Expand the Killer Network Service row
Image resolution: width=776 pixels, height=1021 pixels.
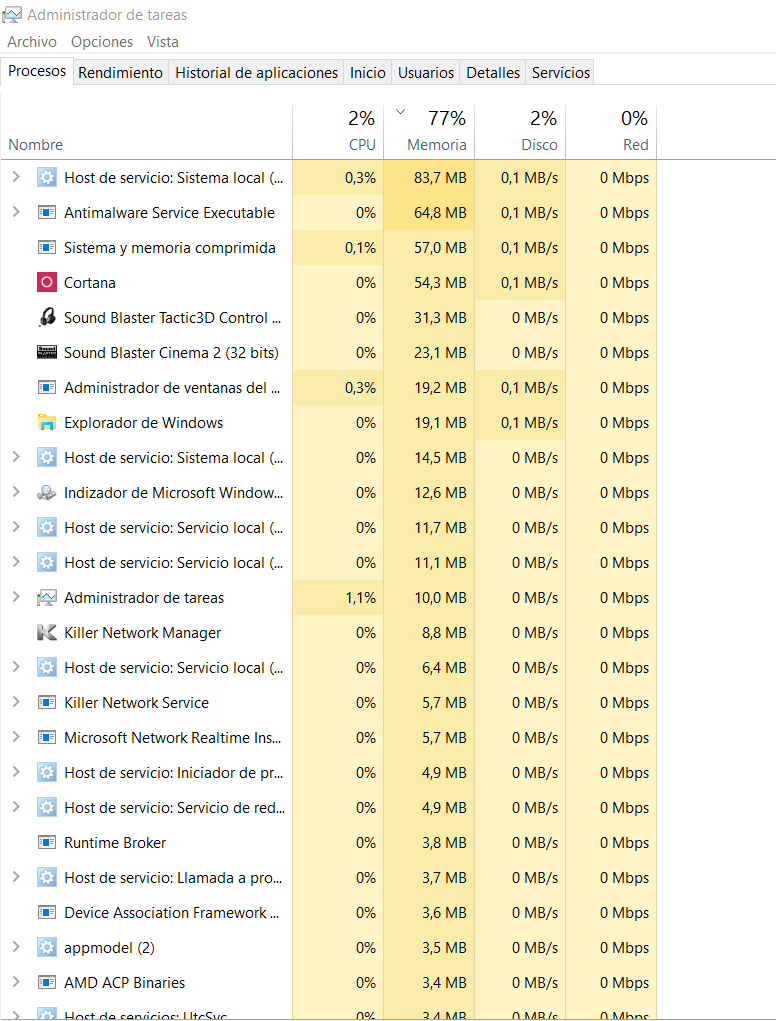(16, 701)
